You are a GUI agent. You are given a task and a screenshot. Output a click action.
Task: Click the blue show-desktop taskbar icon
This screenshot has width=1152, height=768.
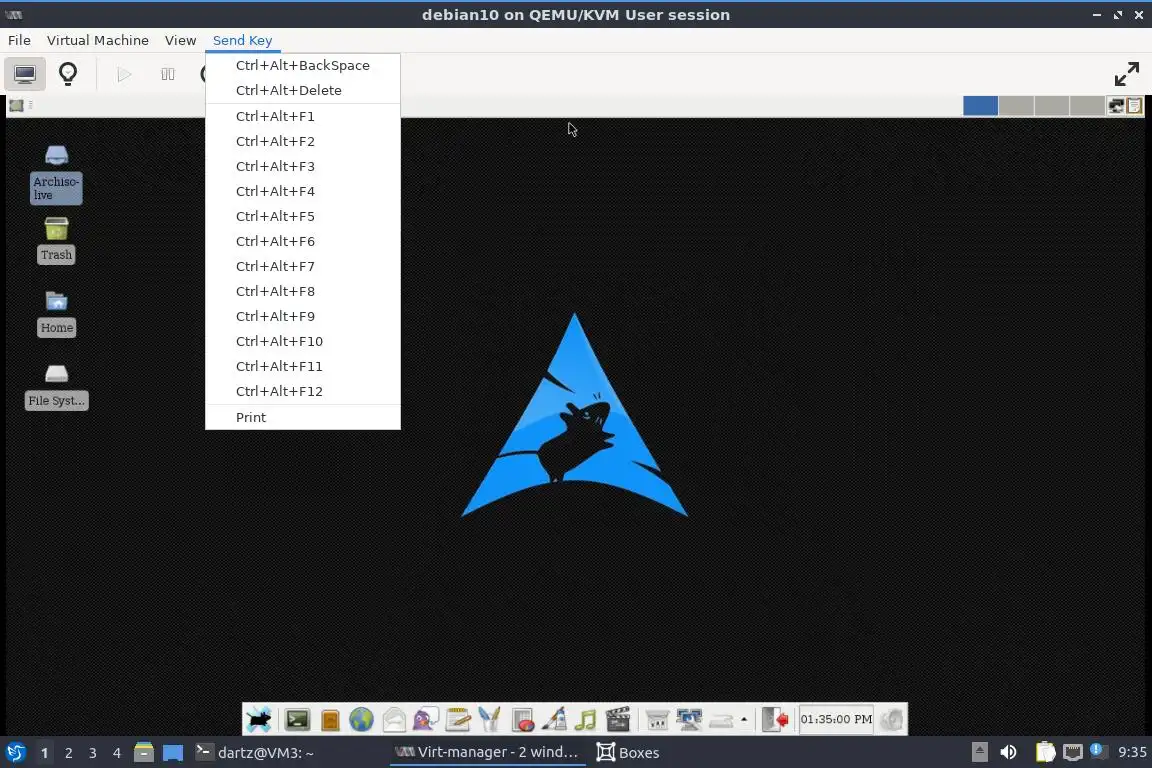tap(173, 753)
